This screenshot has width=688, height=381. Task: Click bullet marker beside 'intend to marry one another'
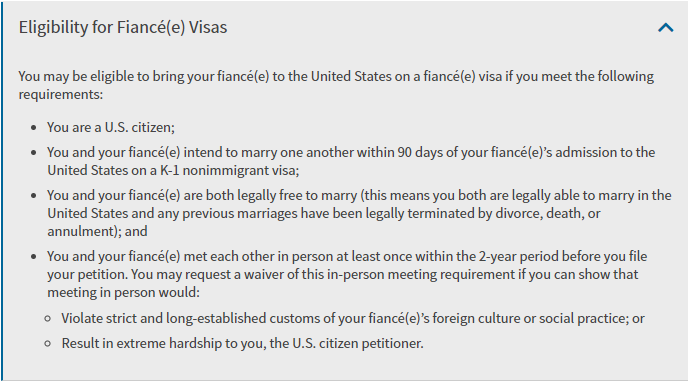[x=34, y=153]
